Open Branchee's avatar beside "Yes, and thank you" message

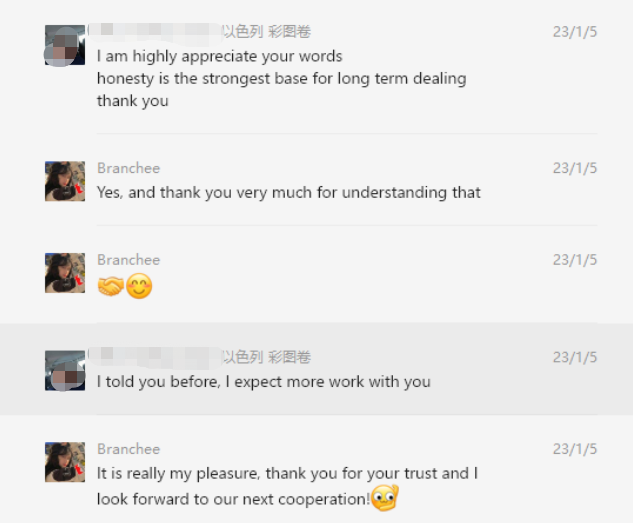tap(65, 181)
